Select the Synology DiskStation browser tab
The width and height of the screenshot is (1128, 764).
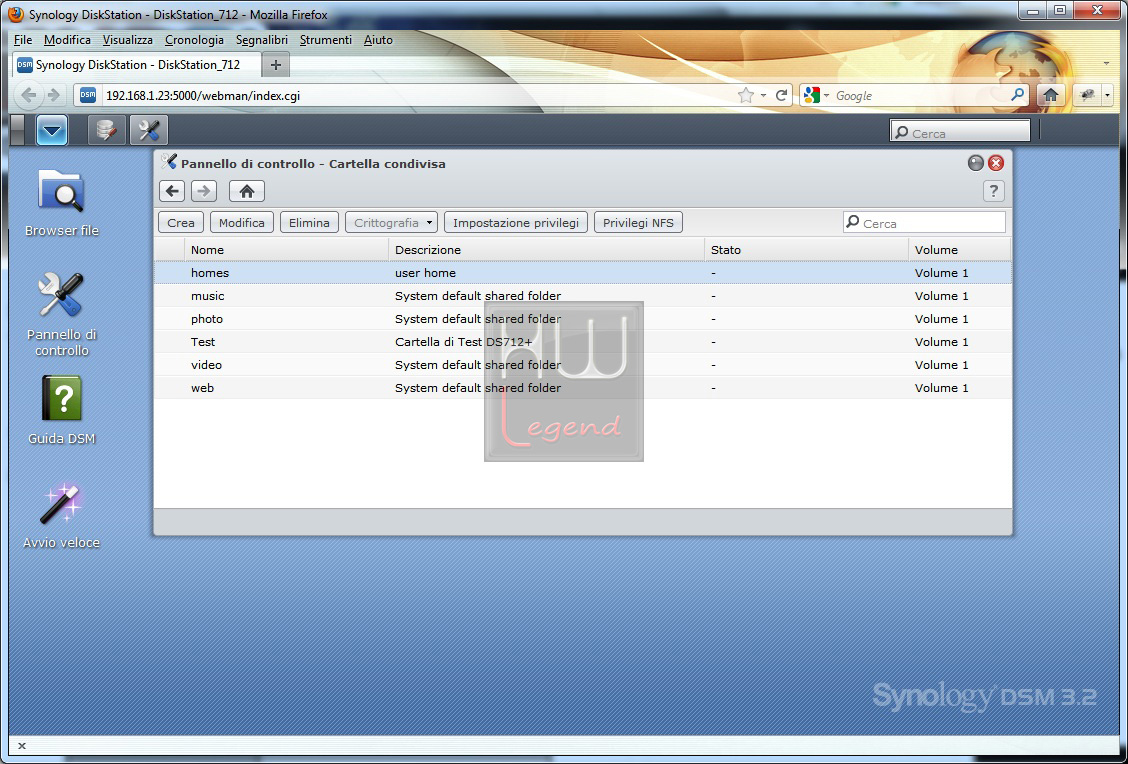(137, 65)
